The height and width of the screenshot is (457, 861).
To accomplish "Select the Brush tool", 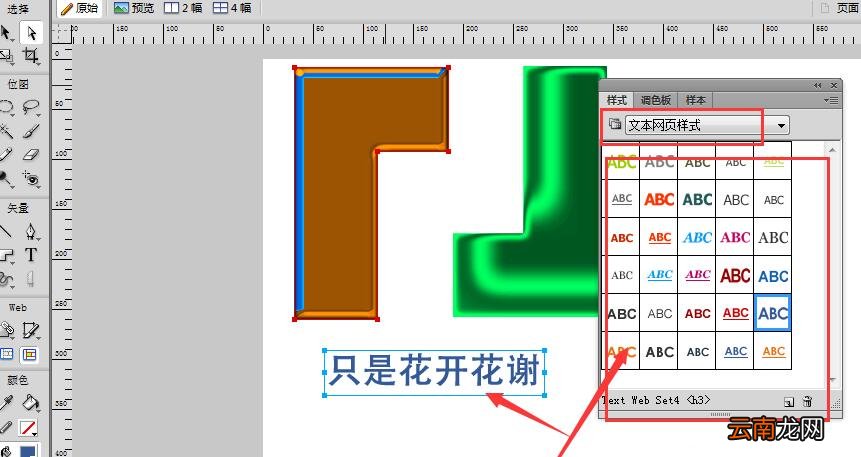I will click(x=31, y=131).
